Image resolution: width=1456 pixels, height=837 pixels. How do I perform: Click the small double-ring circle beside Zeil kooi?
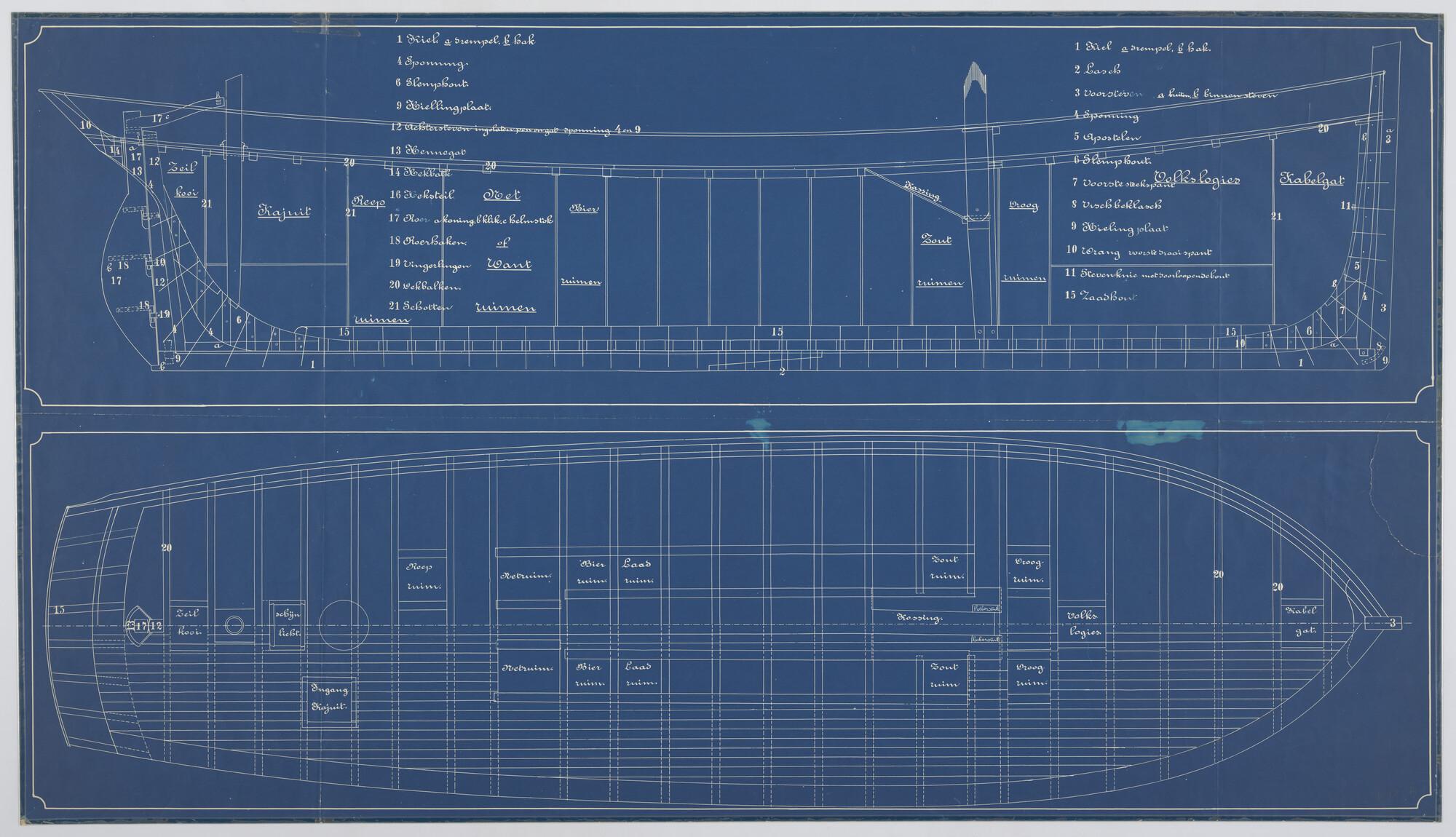point(234,625)
